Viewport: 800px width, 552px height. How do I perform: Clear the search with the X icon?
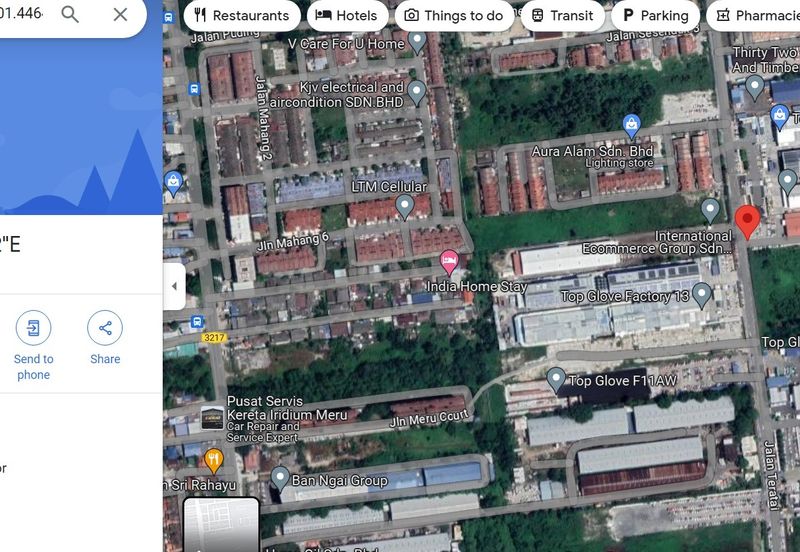120,14
